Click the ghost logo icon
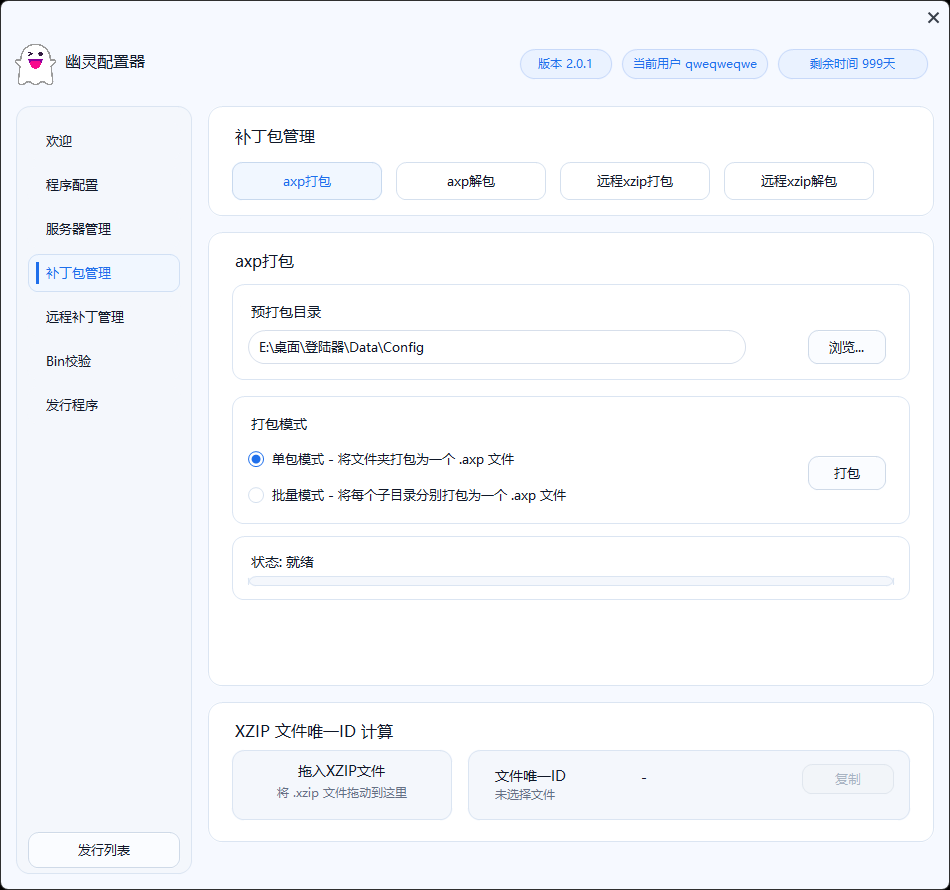Screen dimensions: 950x890 [x=36, y=64]
